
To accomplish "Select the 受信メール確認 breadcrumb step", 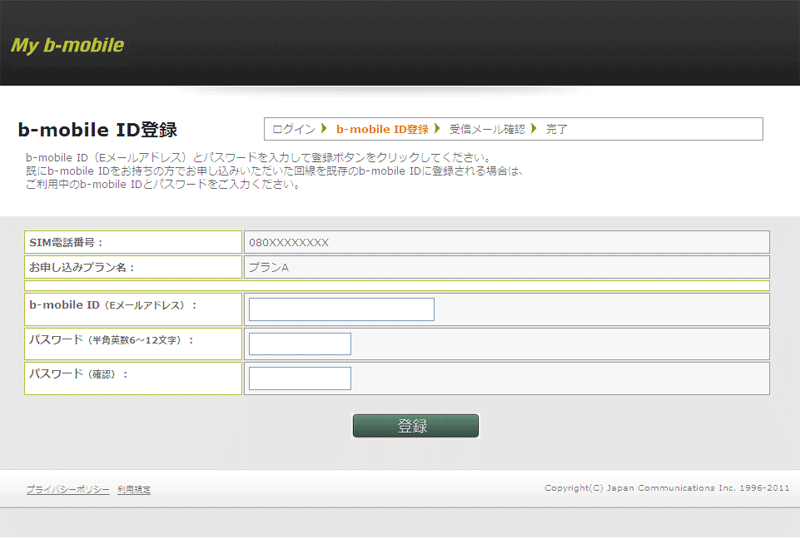I will click(x=487, y=129).
